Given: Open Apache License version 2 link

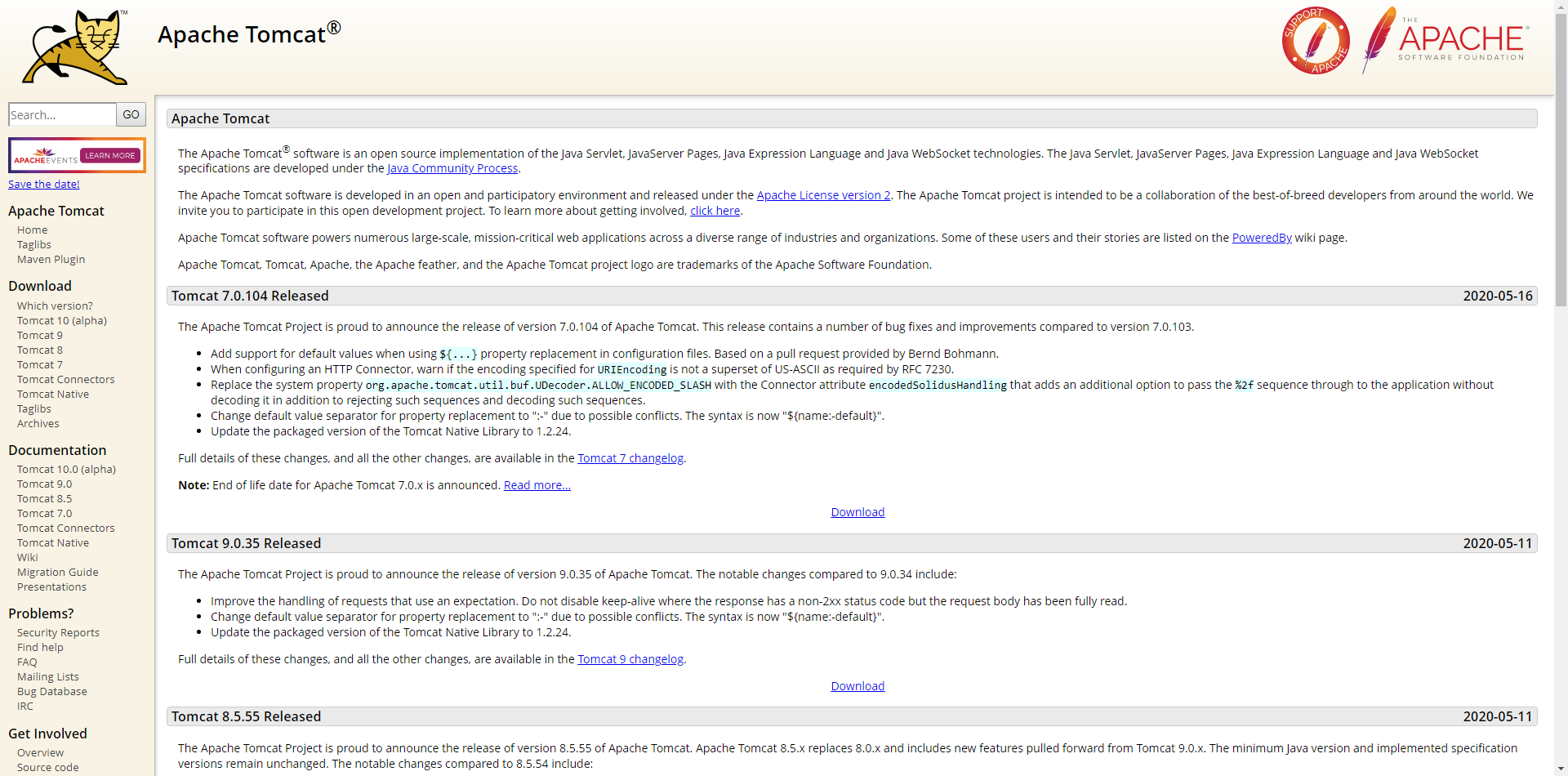Looking at the screenshot, I should [x=823, y=196].
